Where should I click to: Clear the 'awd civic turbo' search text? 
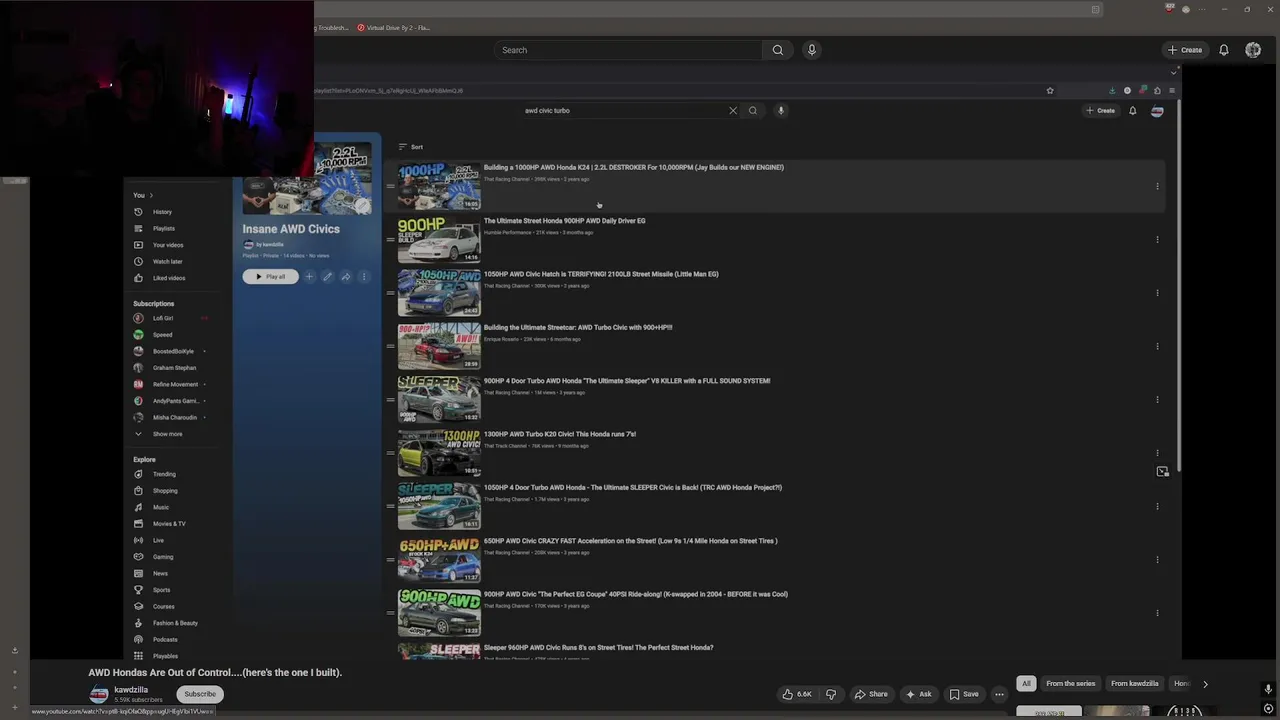(732, 111)
